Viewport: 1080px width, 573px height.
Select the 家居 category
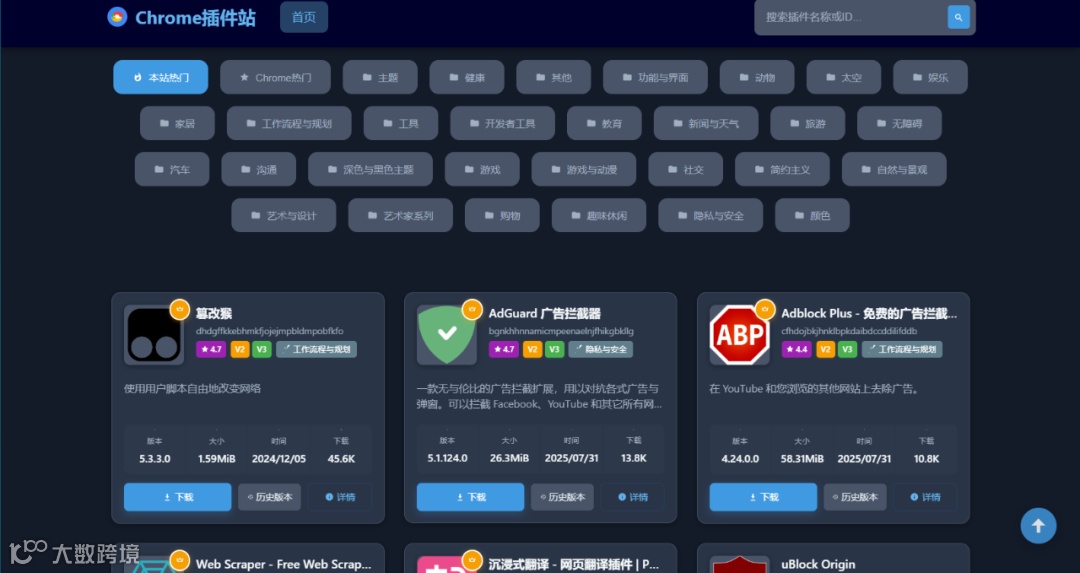tap(177, 123)
